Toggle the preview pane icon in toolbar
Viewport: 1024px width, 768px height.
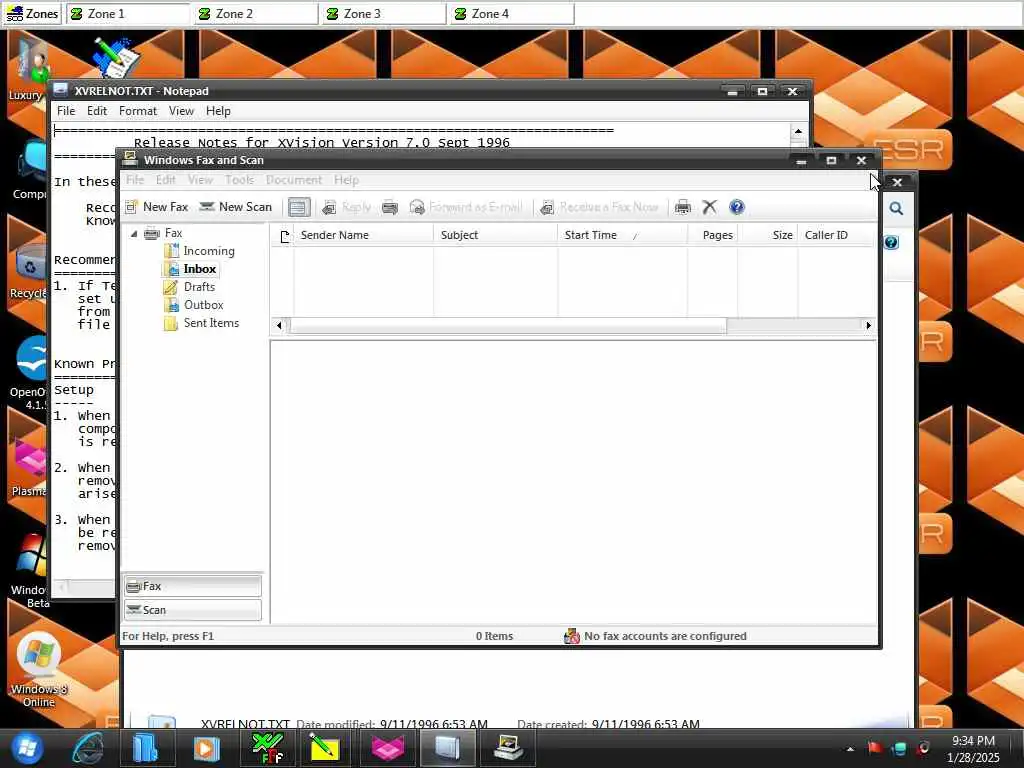pyautogui.click(x=298, y=208)
